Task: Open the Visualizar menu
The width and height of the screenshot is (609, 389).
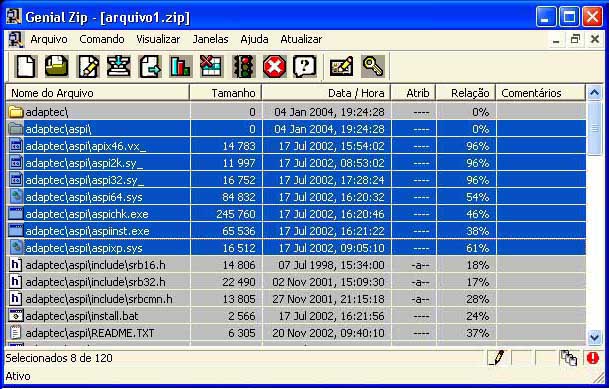Action: click(158, 39)
